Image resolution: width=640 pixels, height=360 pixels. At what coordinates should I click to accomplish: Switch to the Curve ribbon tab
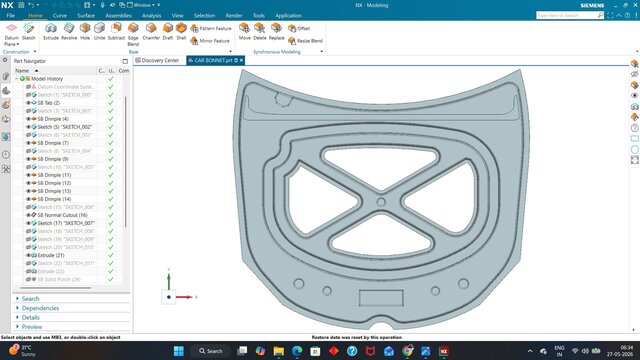click(60, 16)
